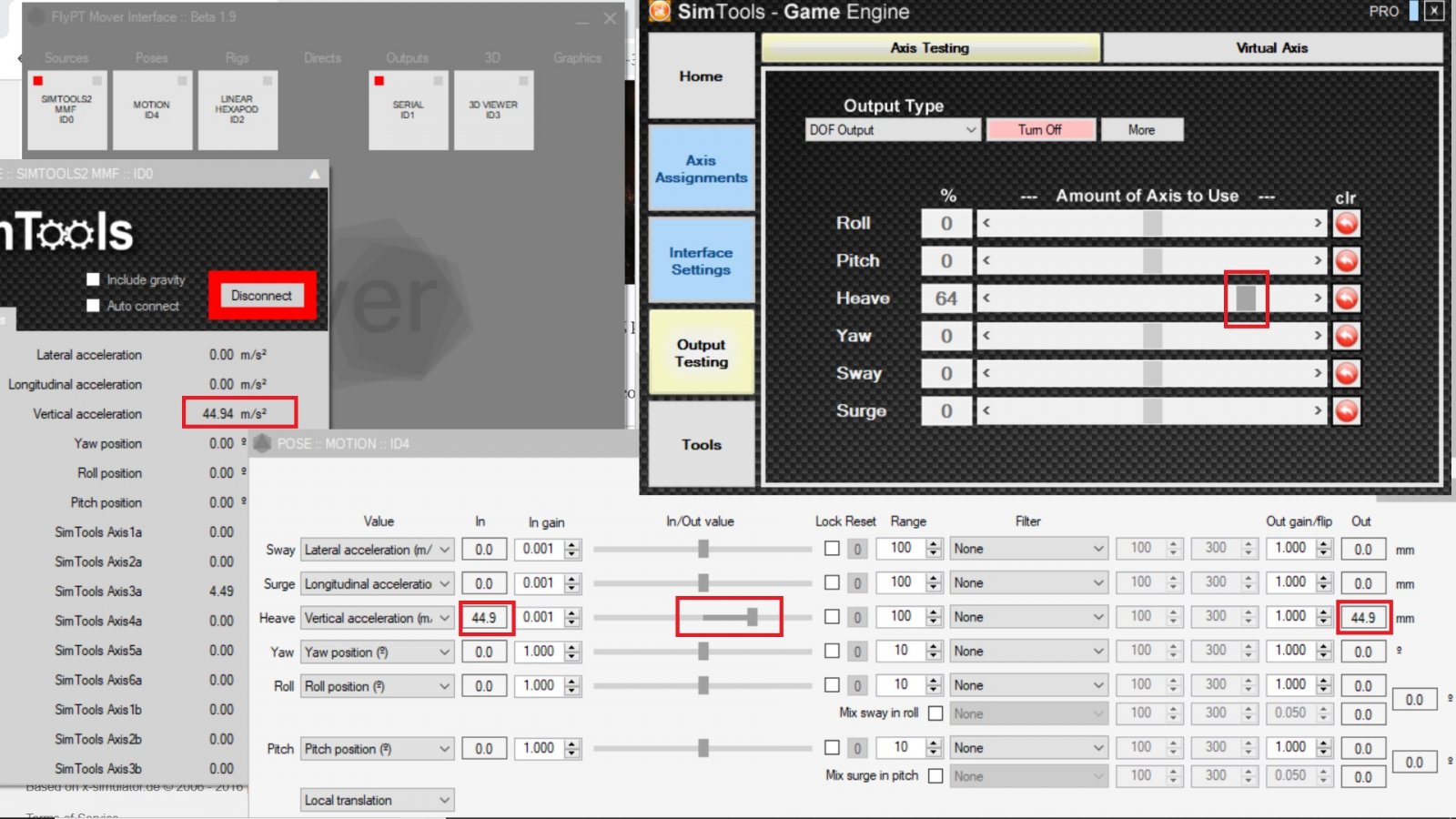Image resolution: width=1456 pixels, height=819 pixels.
Task: Clear the Surge axis with its red button
Action: pyautogui.click(x=1346, y=410)
